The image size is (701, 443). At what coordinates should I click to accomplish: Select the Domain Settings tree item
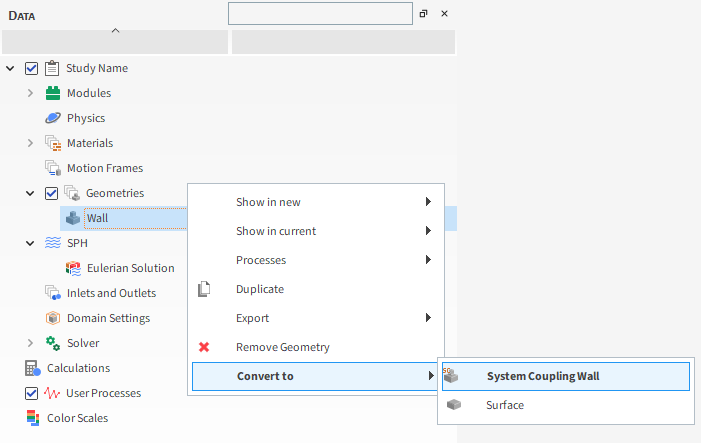tap(109, 318)
